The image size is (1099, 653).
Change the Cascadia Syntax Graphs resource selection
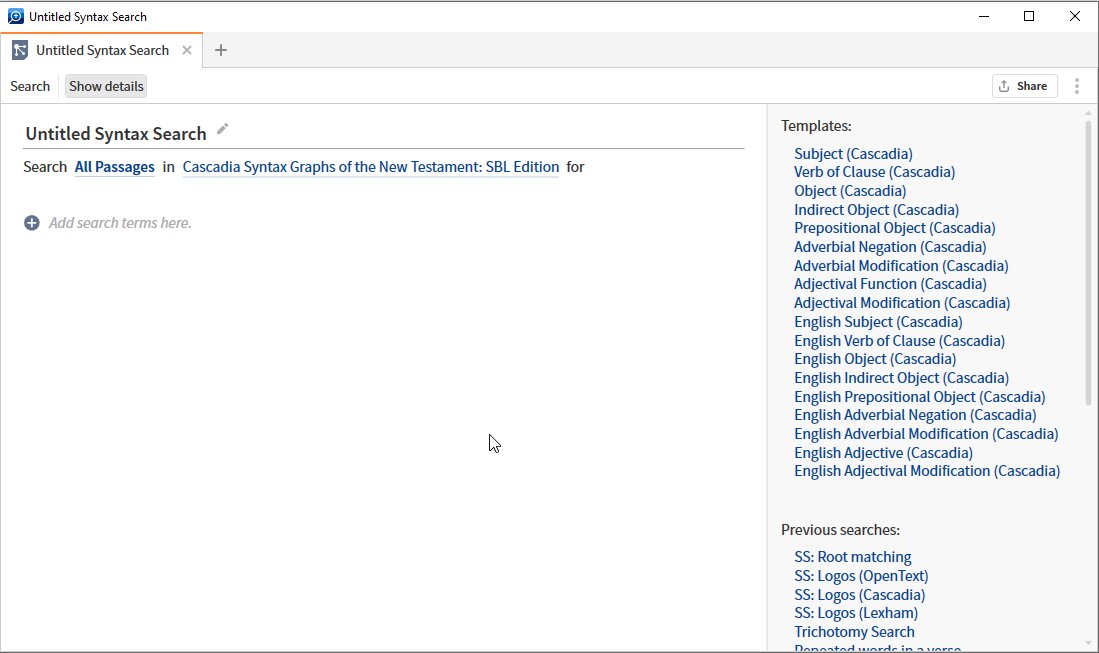(x=370, y=167)
